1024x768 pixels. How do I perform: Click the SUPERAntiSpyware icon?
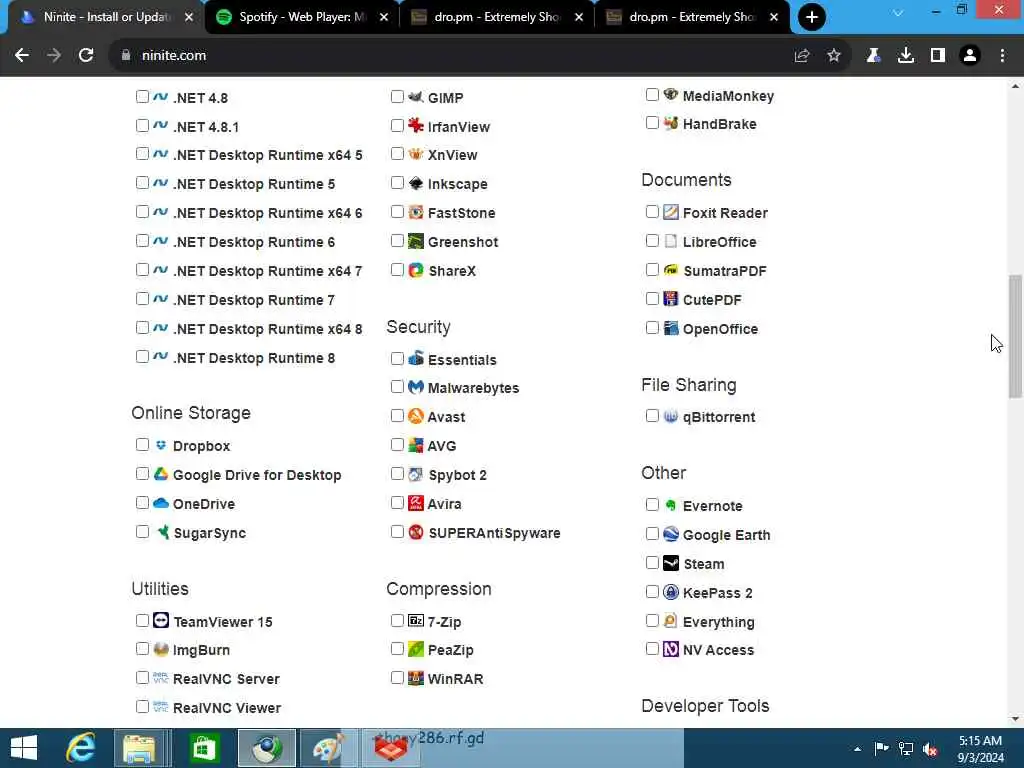coord(416,532)
